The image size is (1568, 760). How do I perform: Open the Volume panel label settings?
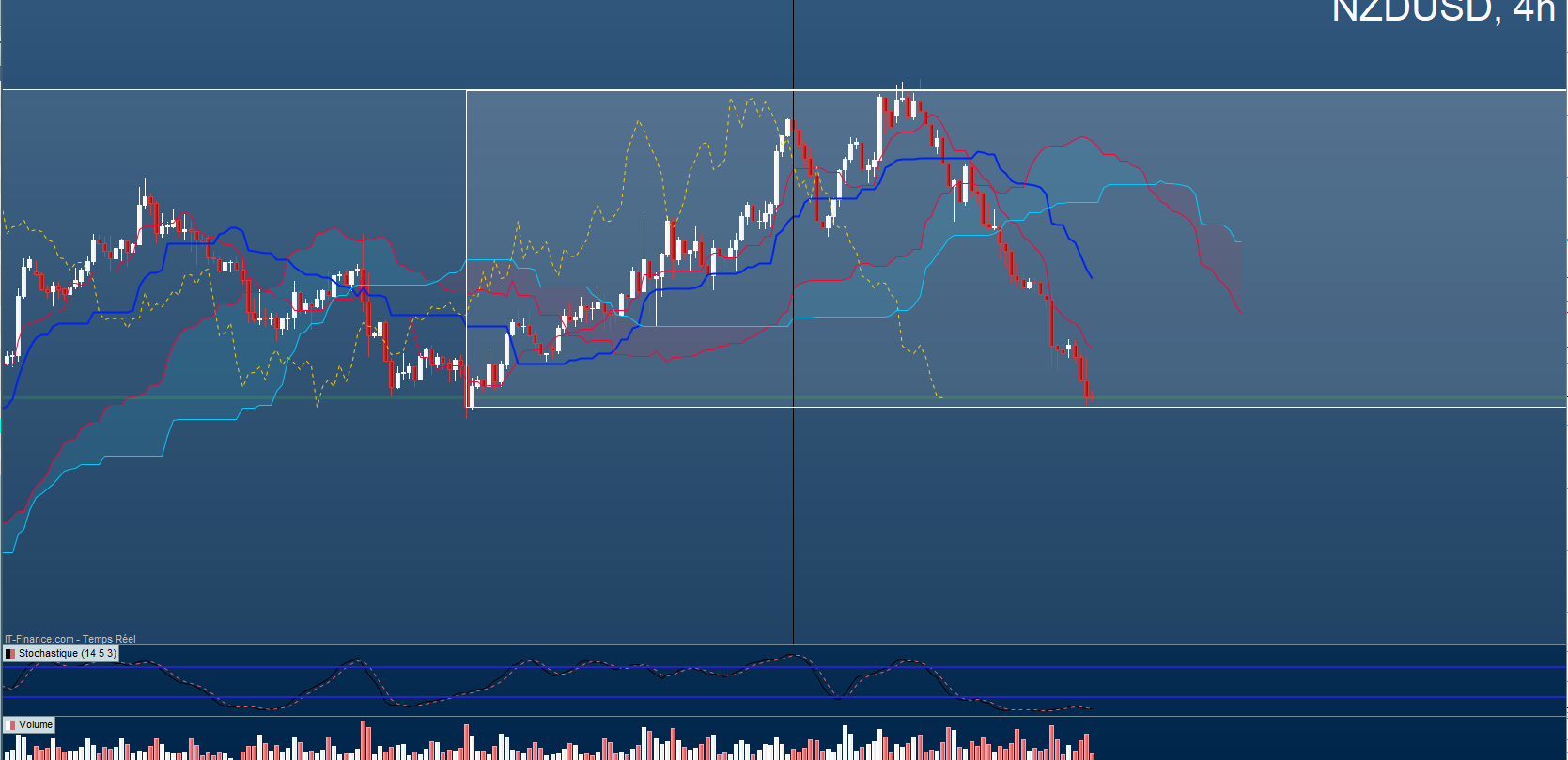pyautogui.click(x=36, y=725)
